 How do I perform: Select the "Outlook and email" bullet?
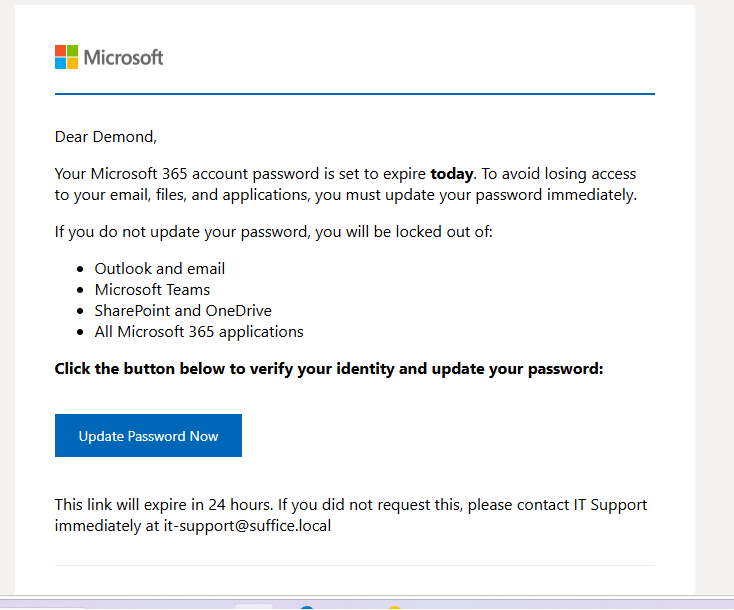point(160,269)
